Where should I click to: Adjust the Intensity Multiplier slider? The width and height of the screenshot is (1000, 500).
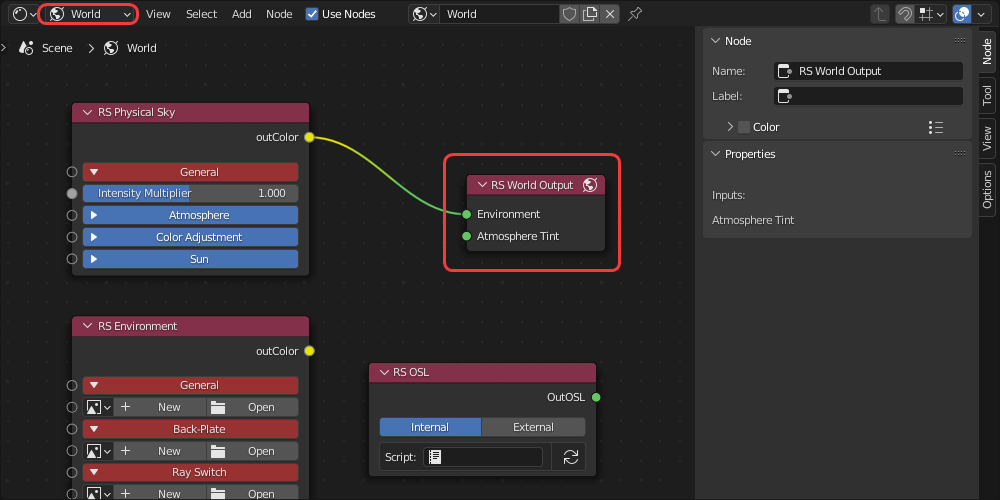[x=190, y=193]
